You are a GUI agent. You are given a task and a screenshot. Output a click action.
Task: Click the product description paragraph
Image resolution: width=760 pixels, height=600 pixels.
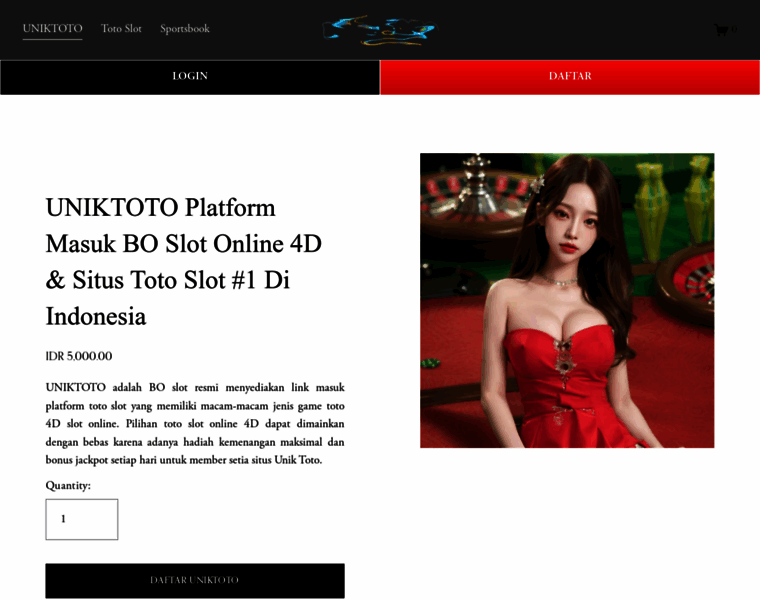click(195, 424)
